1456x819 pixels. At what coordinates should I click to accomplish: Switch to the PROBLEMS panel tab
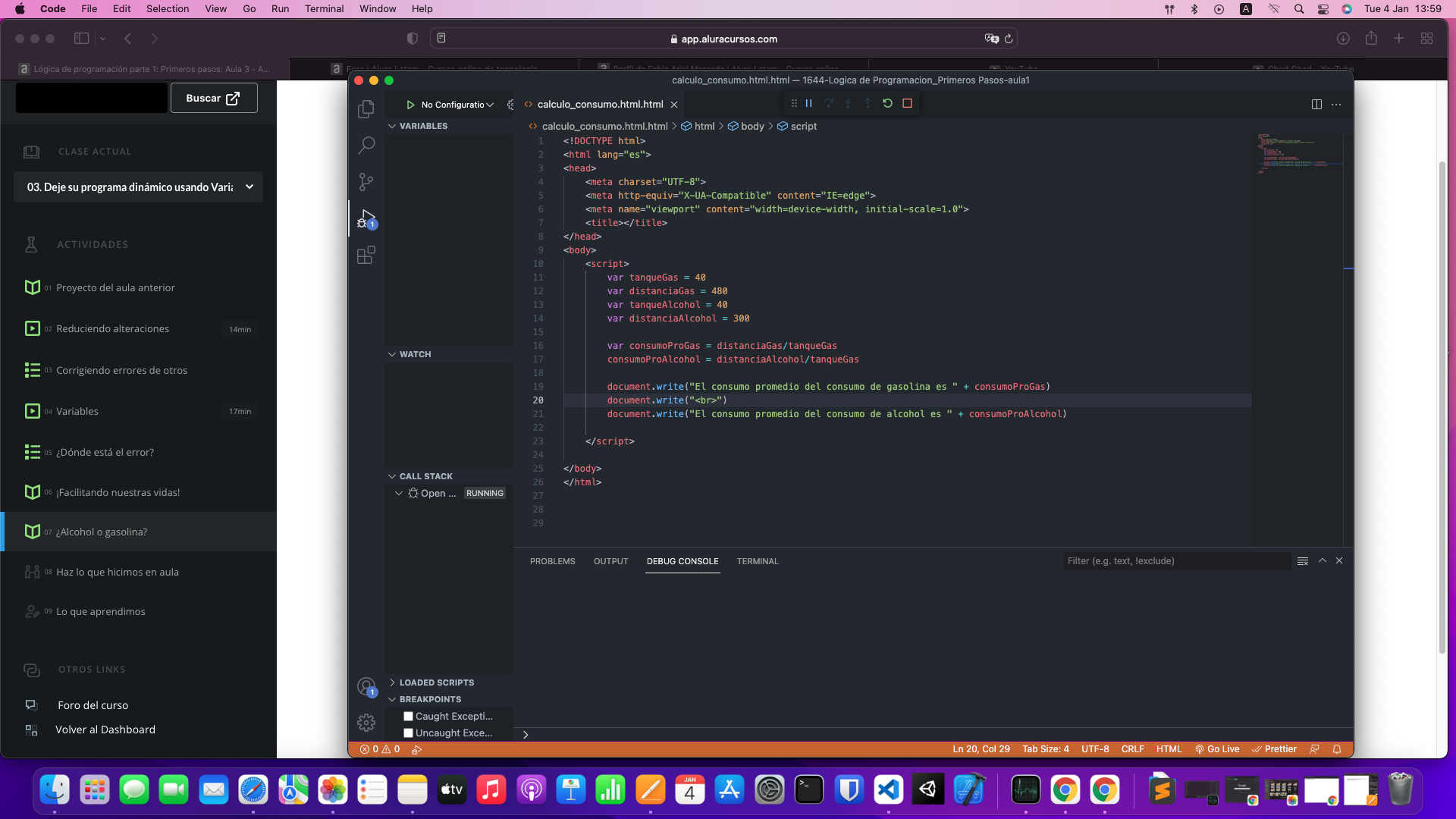pyautogui.click(x=552, y=561)
